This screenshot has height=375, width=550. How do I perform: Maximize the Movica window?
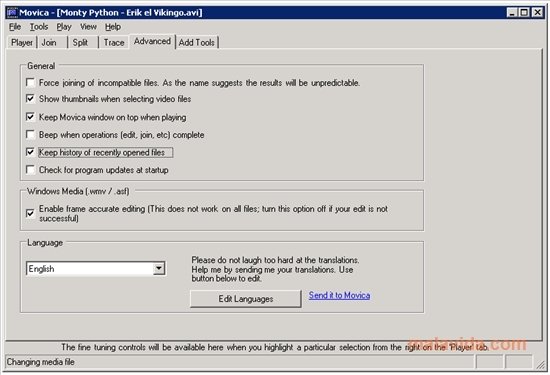[x=524, y=13]
